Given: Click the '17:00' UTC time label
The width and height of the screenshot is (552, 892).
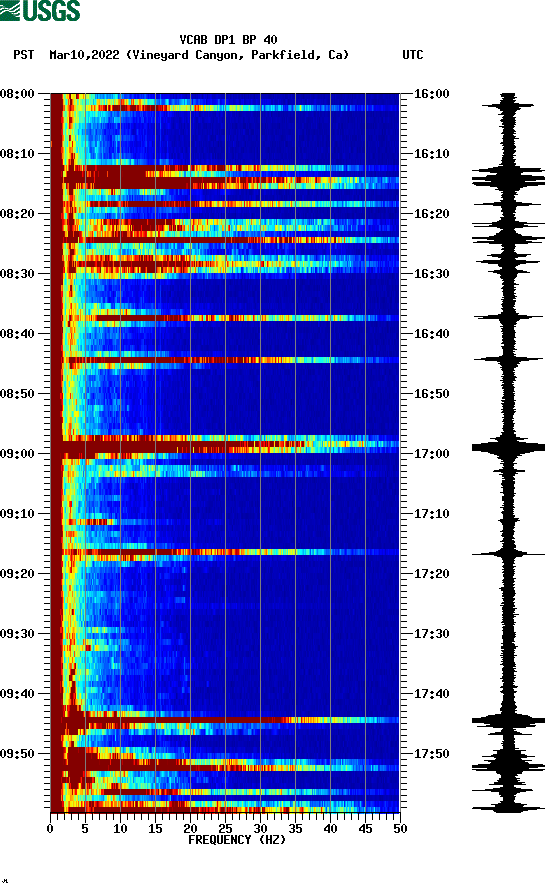Looking at the screenshot, I should click(x=431, y=454).
